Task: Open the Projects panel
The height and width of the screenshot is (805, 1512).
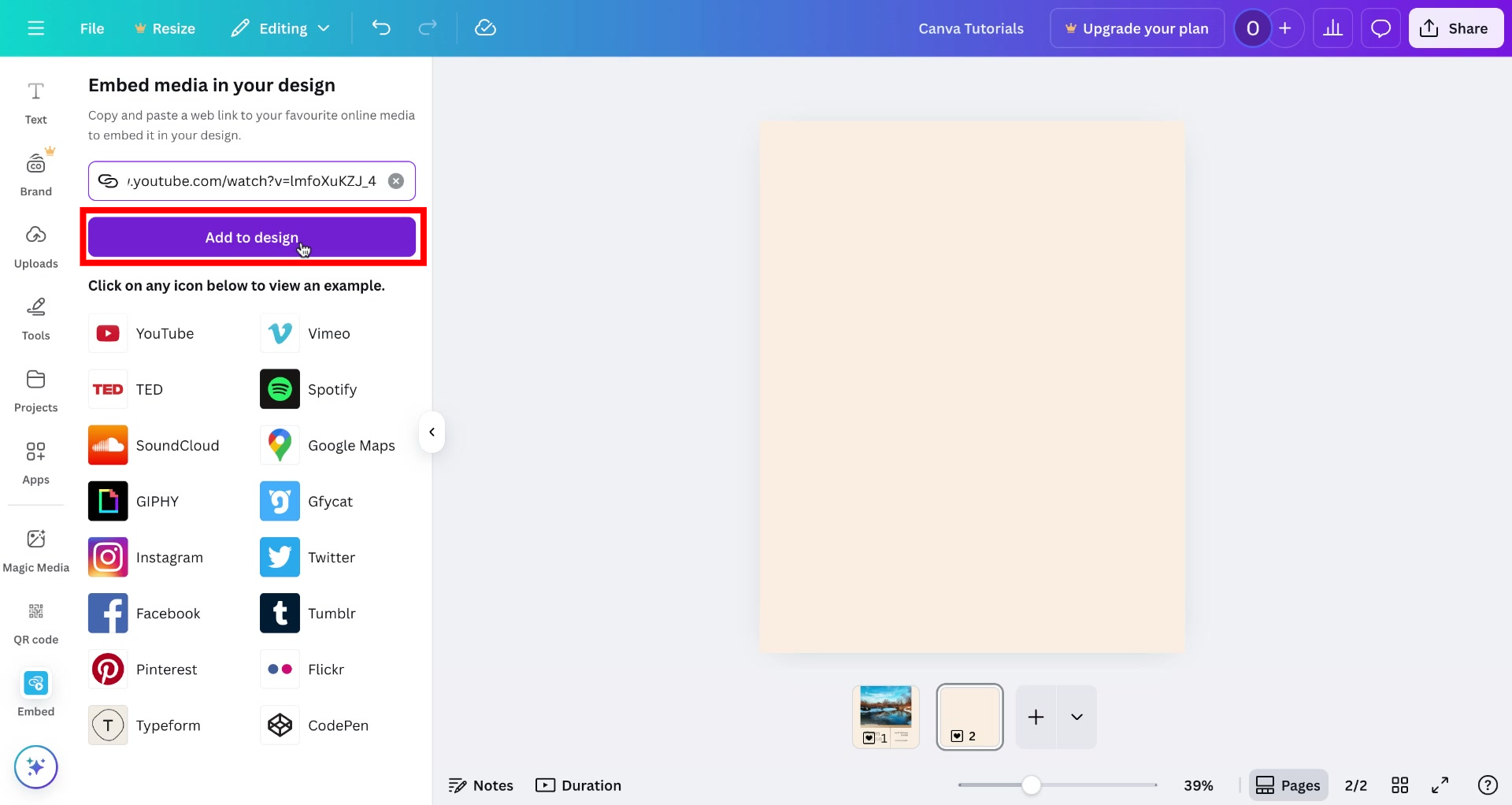Action: (x=35, y=390)
